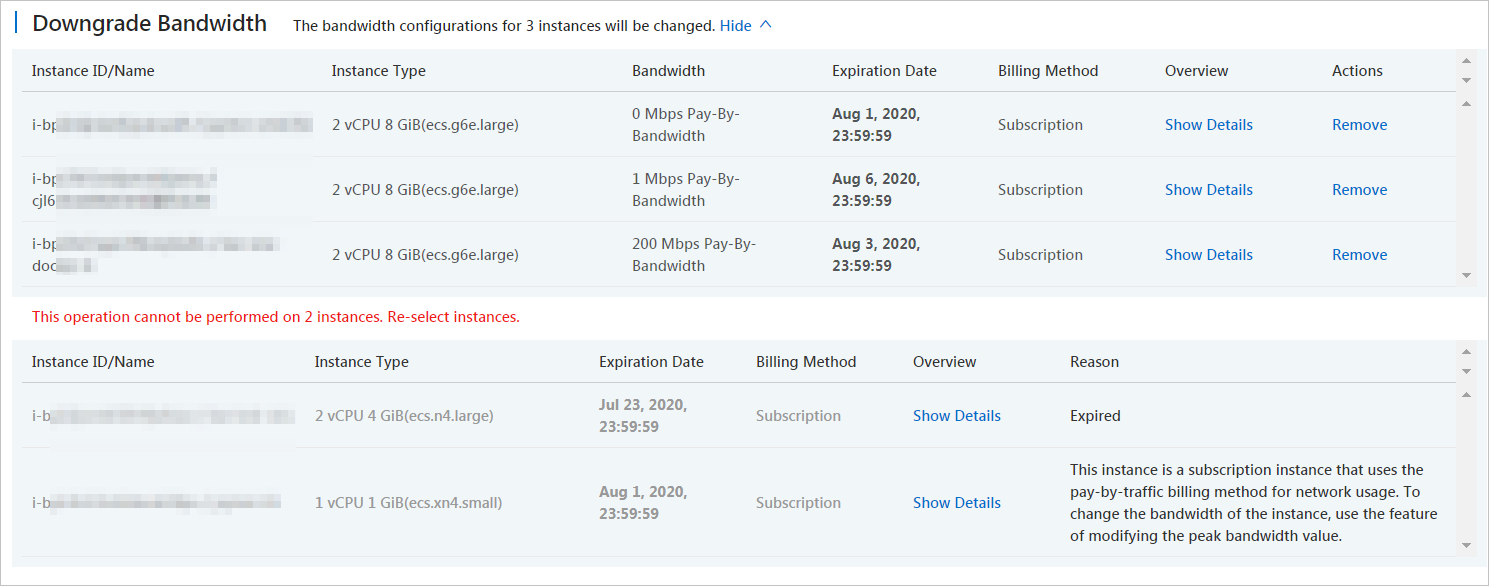
Task: Select the 'Aug 6, 2020, 23:59:59' date cell
Action: point(876,190)
